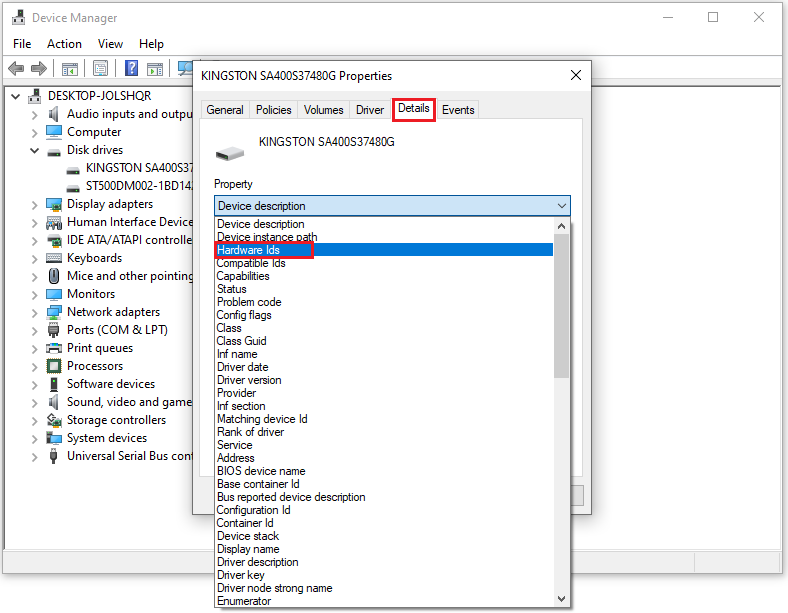Open the File menu
Image resolution: width=788 pixels, height=613 pixels.
22,44
